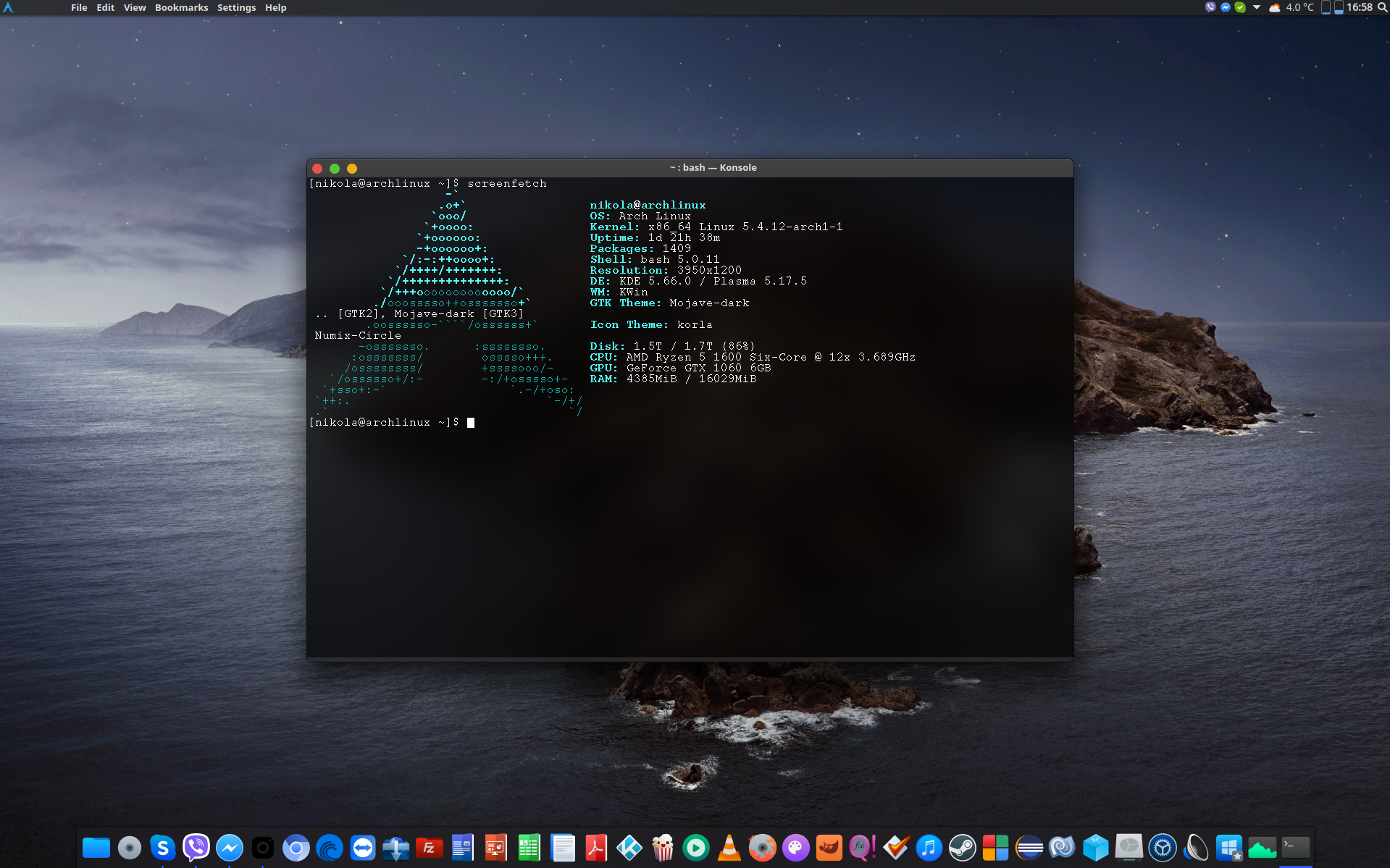This screenshot has width=1390, height=868.
Task: Open the File menu
Action: (79, 7)
